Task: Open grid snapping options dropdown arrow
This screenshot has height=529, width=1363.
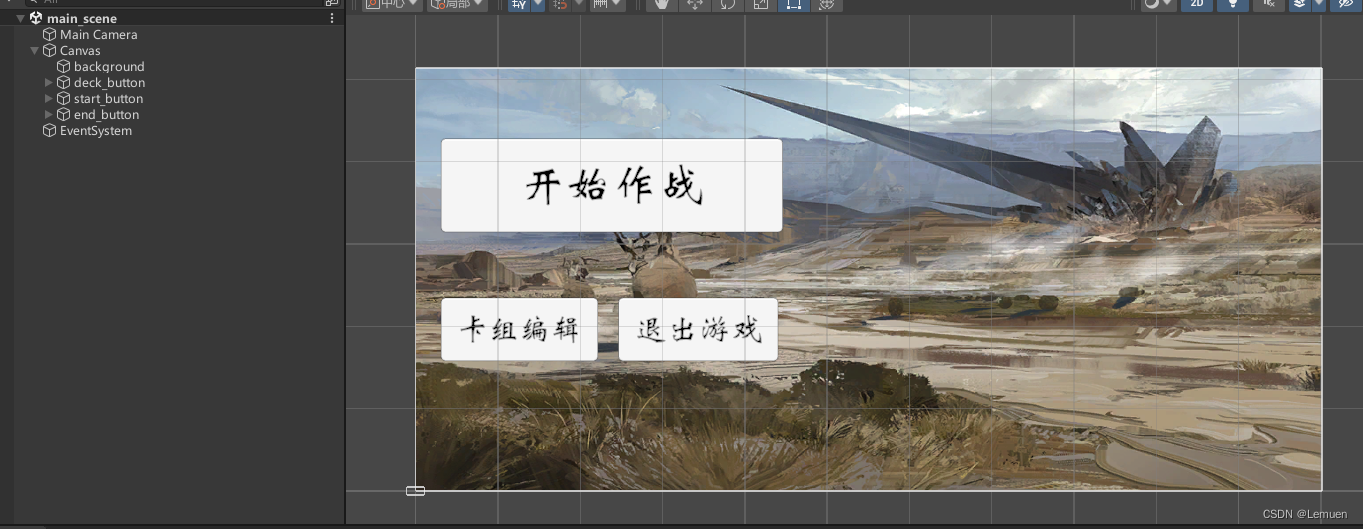Action: tap(538, 4)
